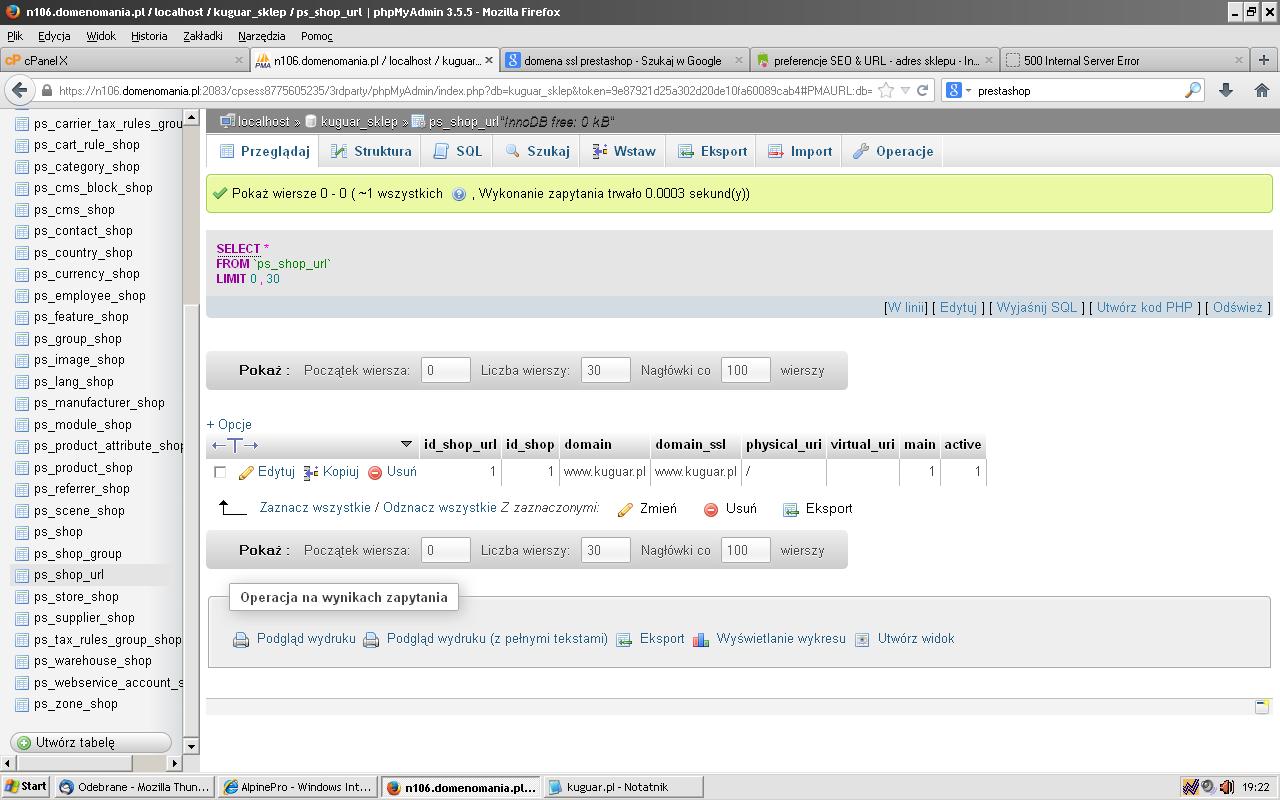
Task: Sort by the domain_ssl column header
Action: (x=690, y=445)
